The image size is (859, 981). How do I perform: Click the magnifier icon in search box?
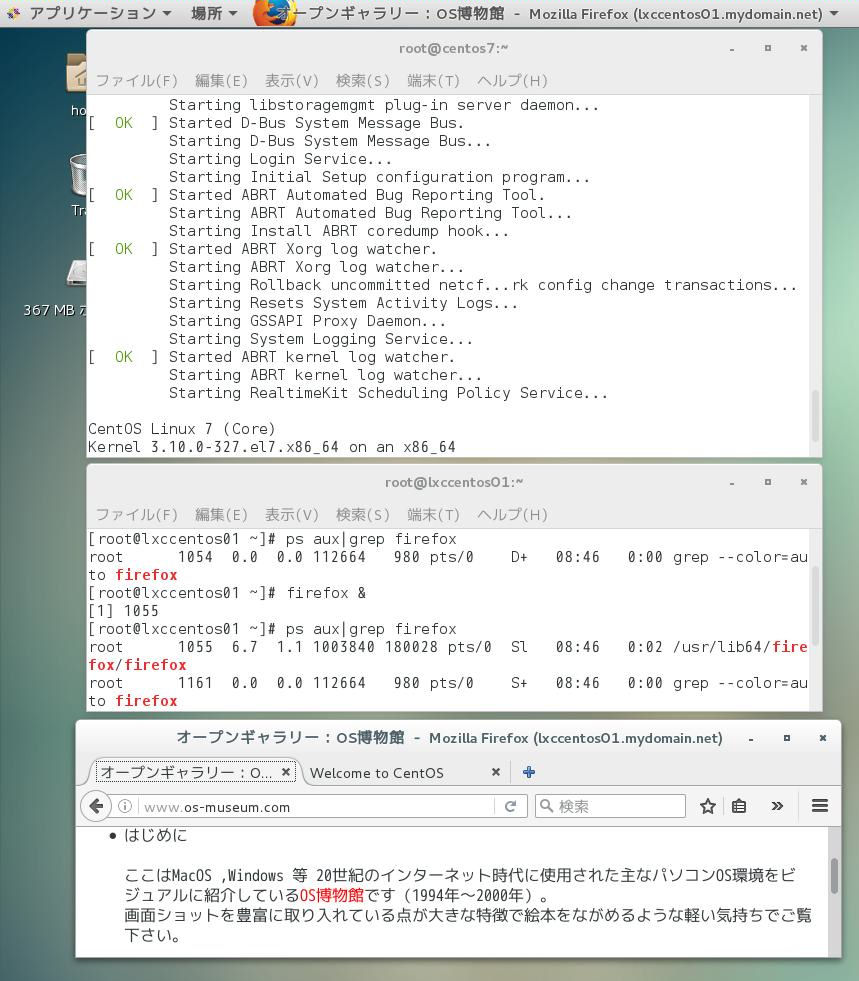coord(546,806)
